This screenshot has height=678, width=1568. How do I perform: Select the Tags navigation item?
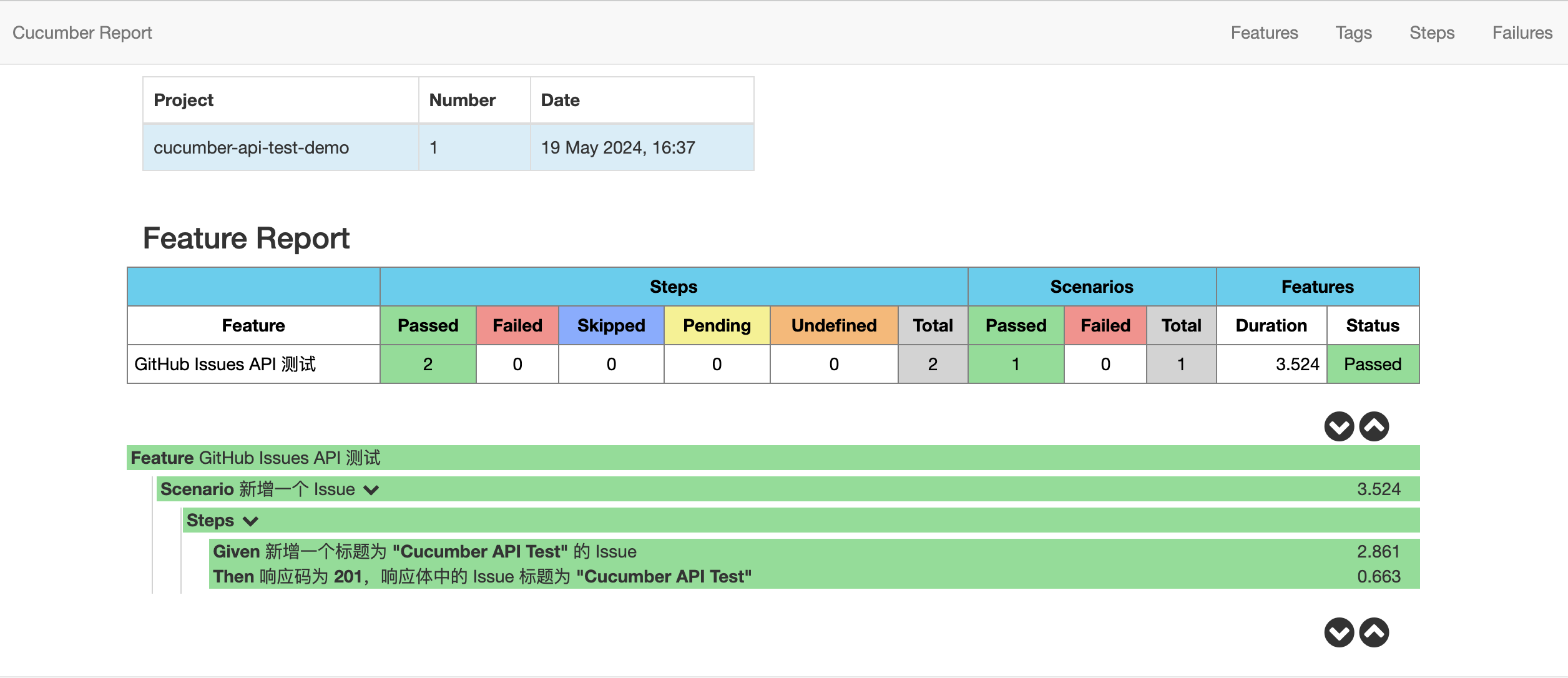point(1352,33)
